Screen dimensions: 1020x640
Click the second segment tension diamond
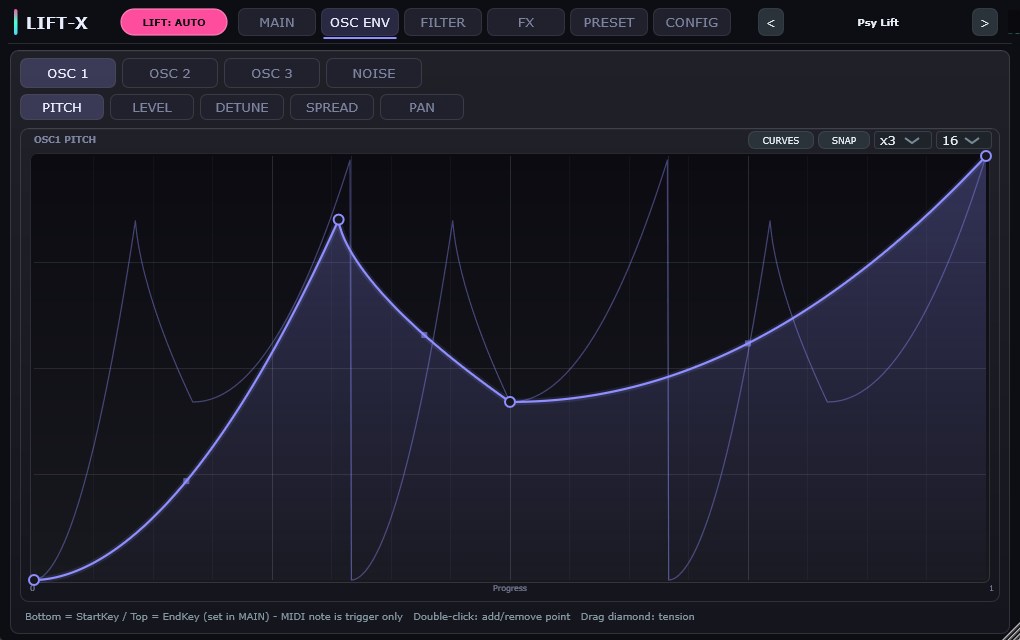(x=424, y=335)
